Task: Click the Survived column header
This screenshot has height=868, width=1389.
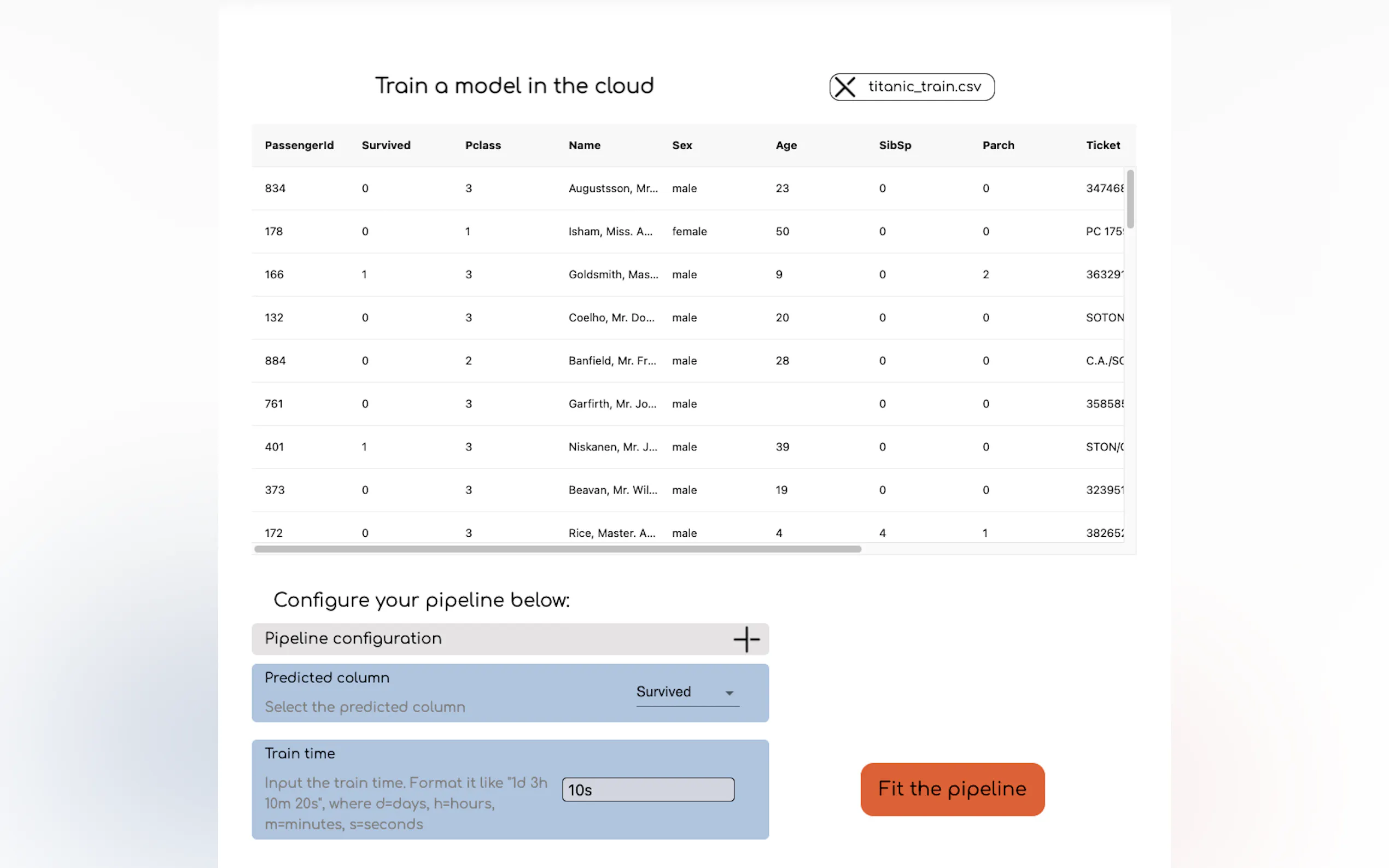Action: pos(386,145)
